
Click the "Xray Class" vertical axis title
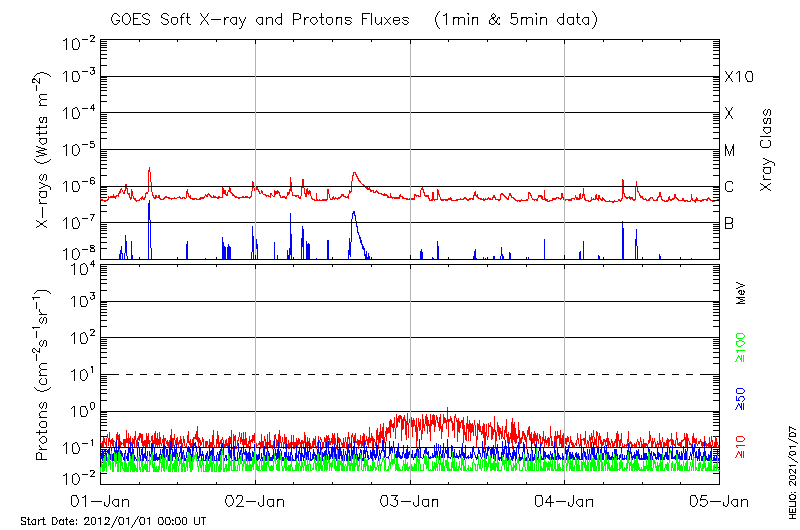[767, 150]
